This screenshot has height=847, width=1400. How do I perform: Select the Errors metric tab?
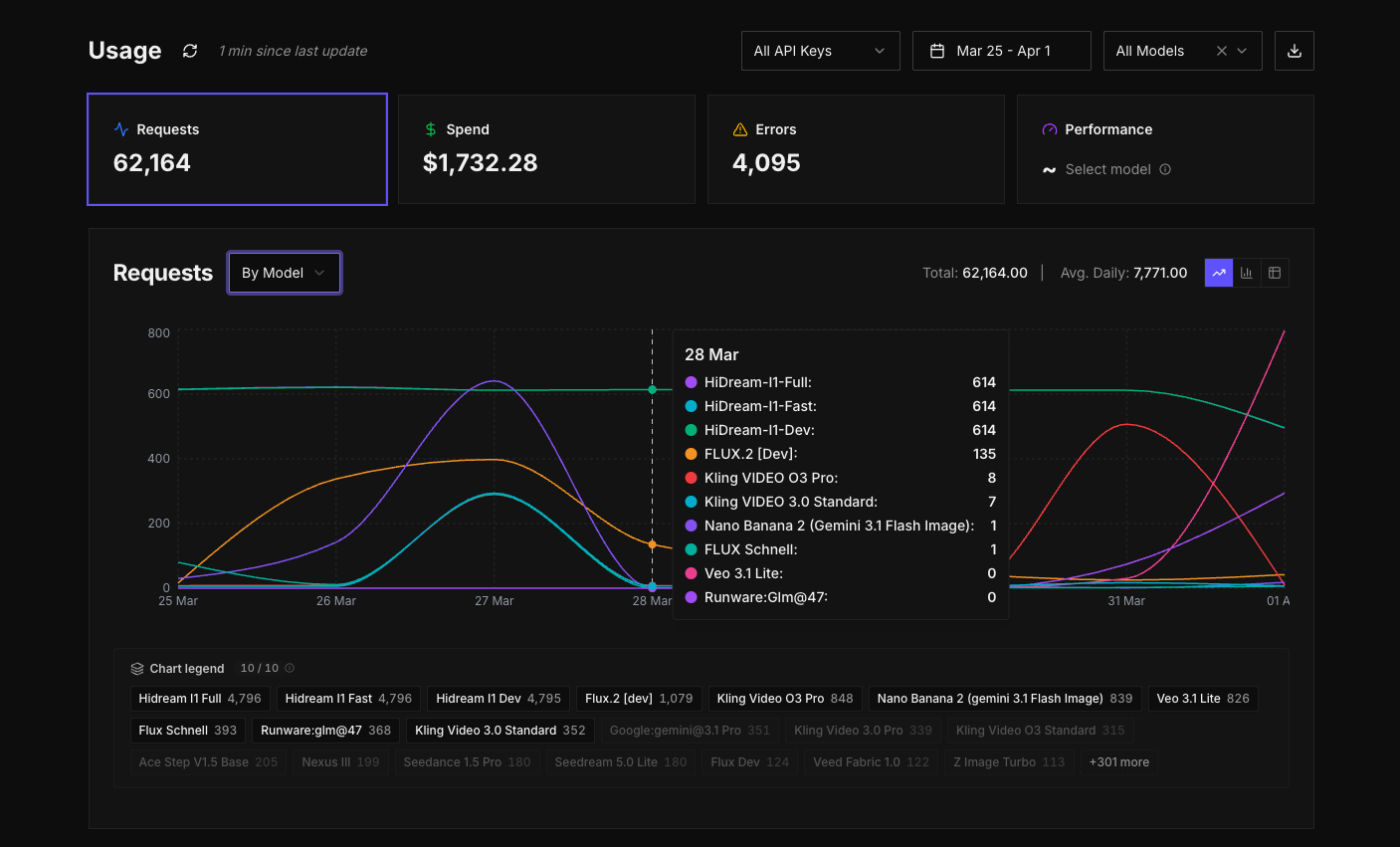(855, 149)
